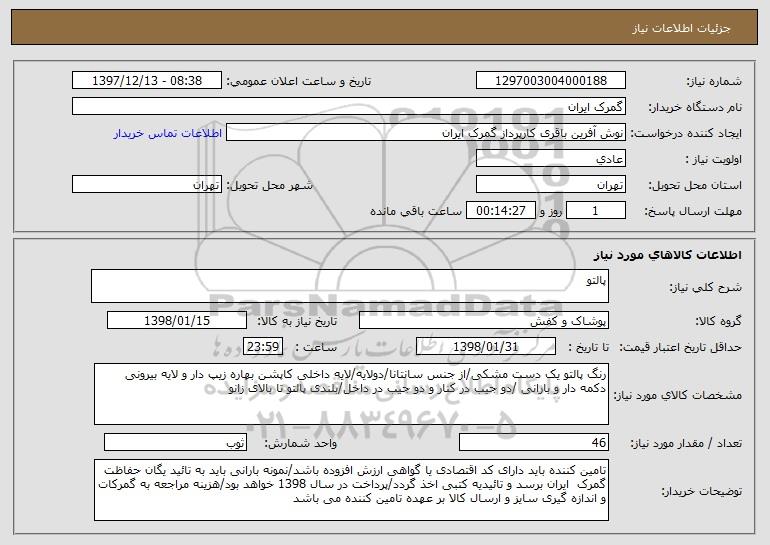
Task: Select the price validity date field 1398/01/31
Action: click(486, 347)
